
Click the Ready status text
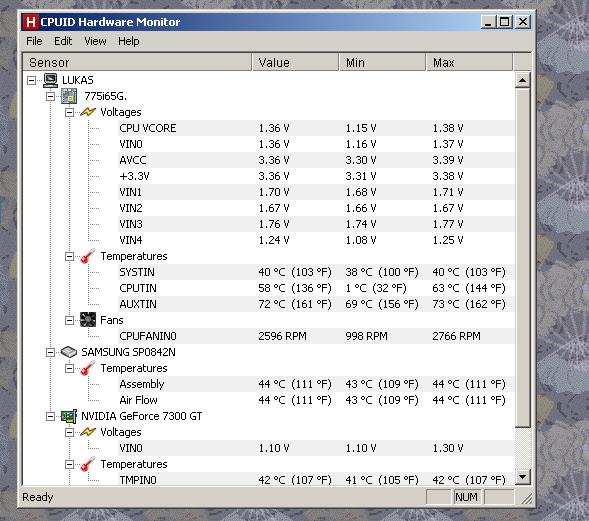click(x=38, y=497)
